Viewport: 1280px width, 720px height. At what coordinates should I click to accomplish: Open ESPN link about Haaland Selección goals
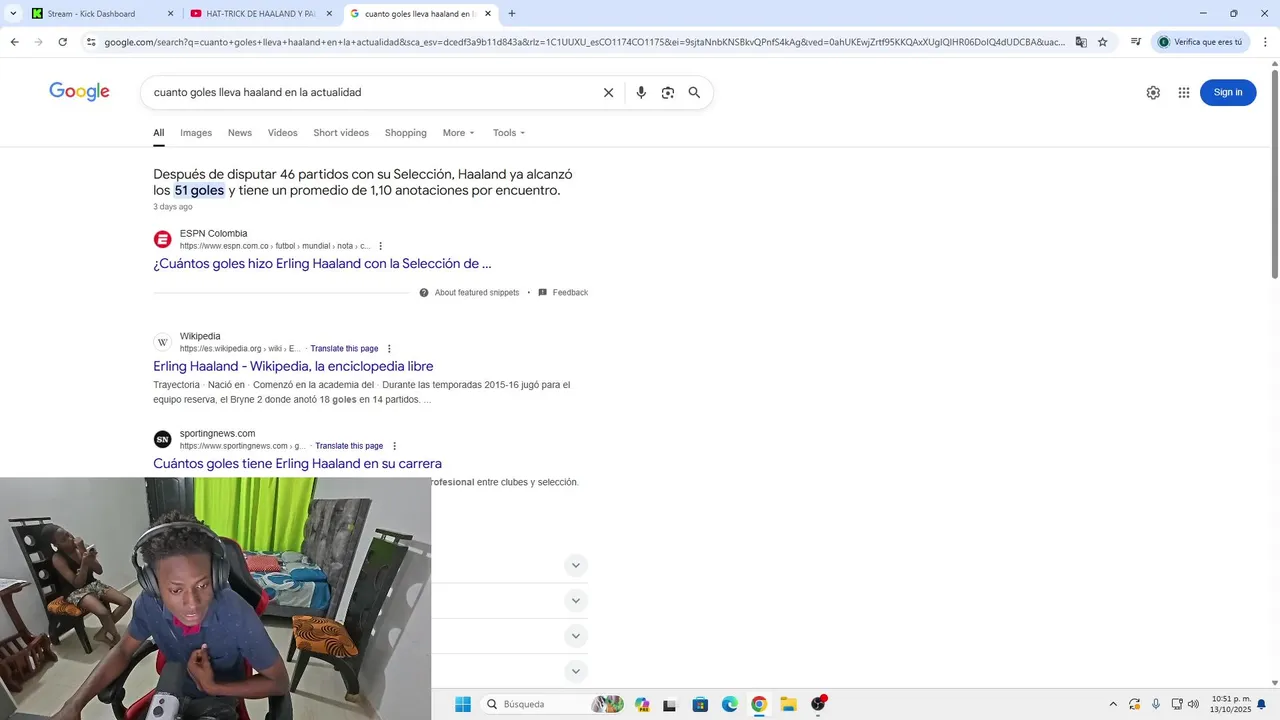(x=322, y=264)
